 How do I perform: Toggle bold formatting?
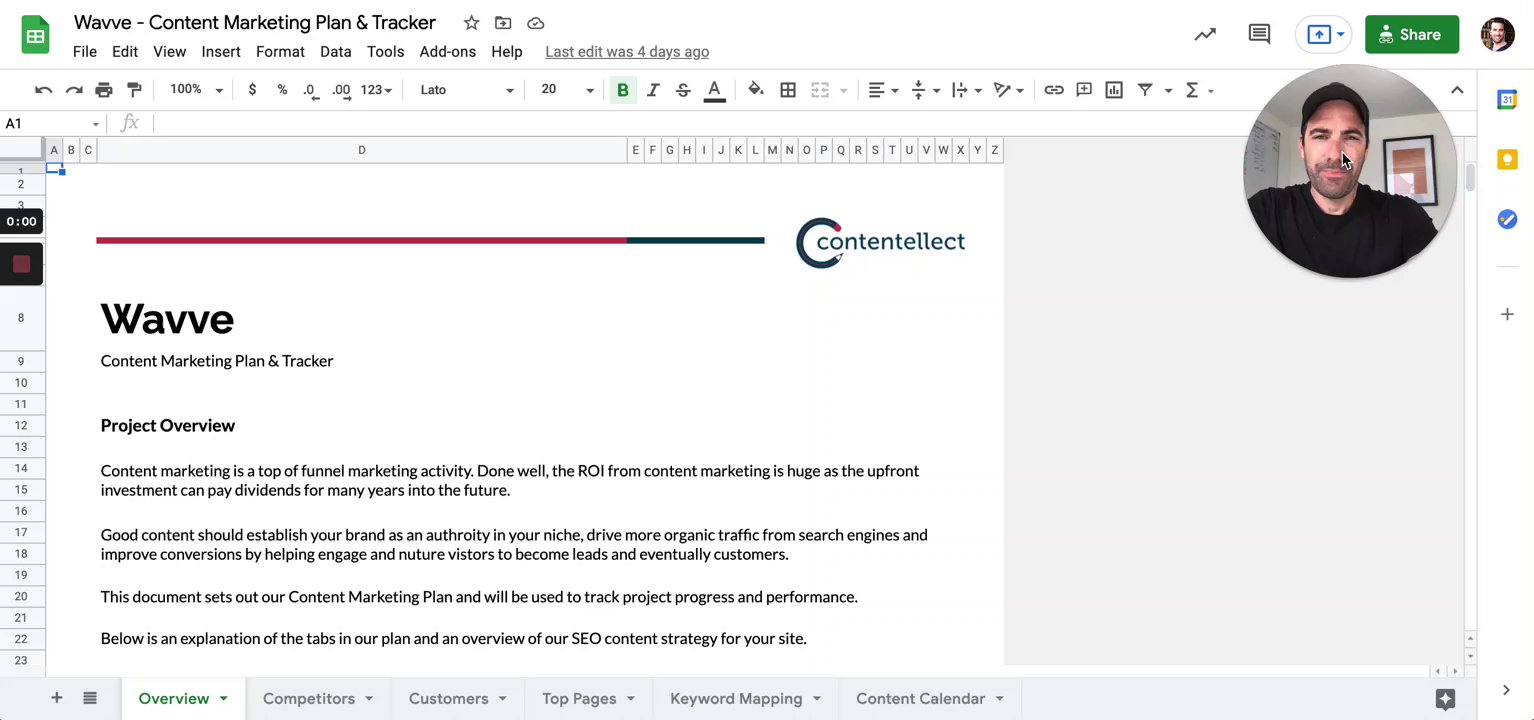pyautogui.click(x=623, y=90)
